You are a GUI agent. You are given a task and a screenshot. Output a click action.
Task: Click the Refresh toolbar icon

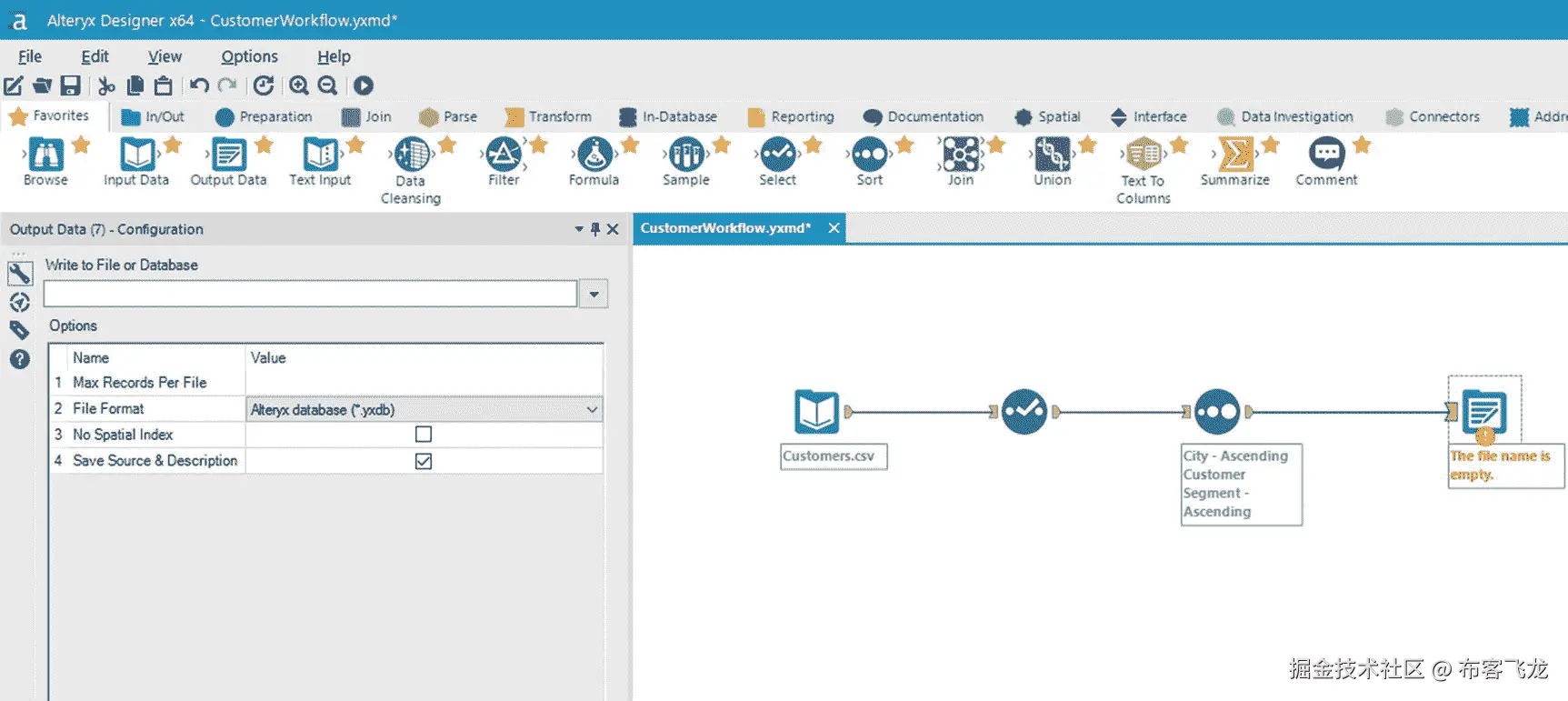coord(264,85)
